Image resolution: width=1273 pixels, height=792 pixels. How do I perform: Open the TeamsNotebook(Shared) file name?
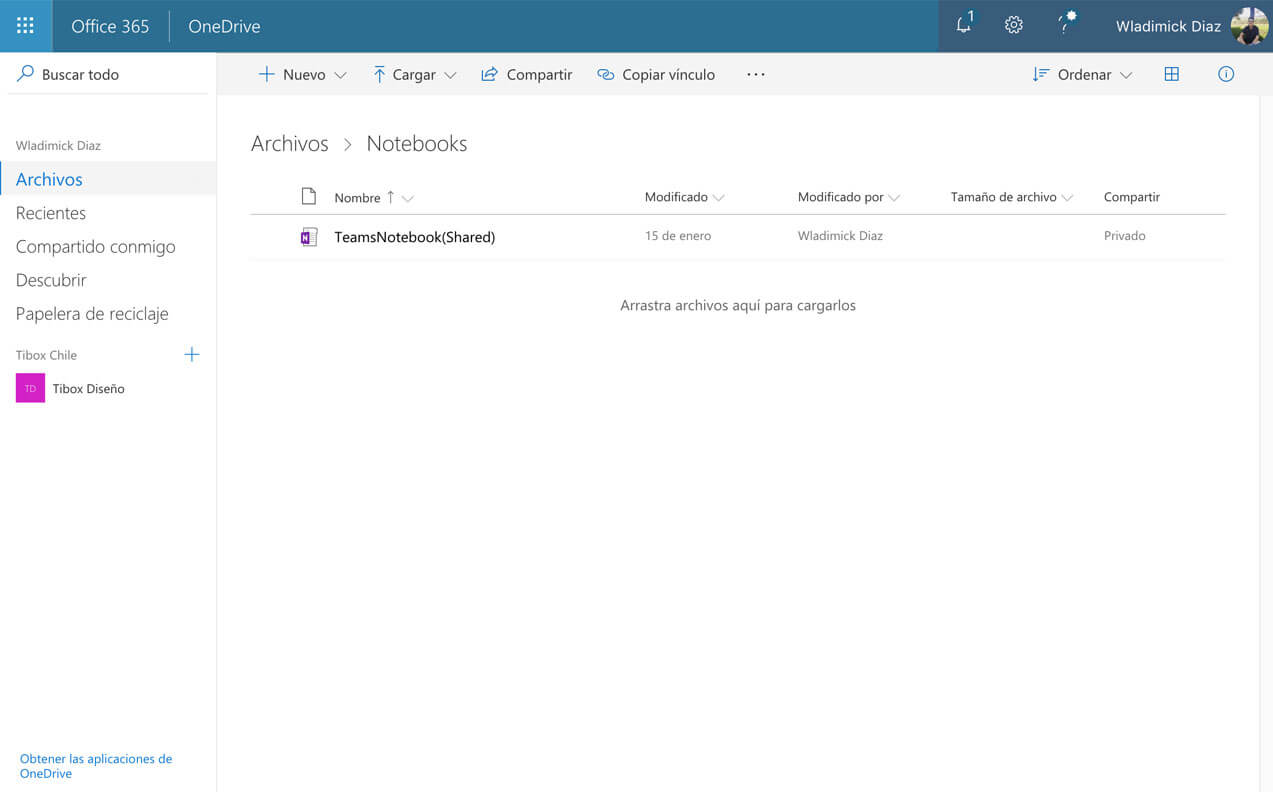(415, 237)
